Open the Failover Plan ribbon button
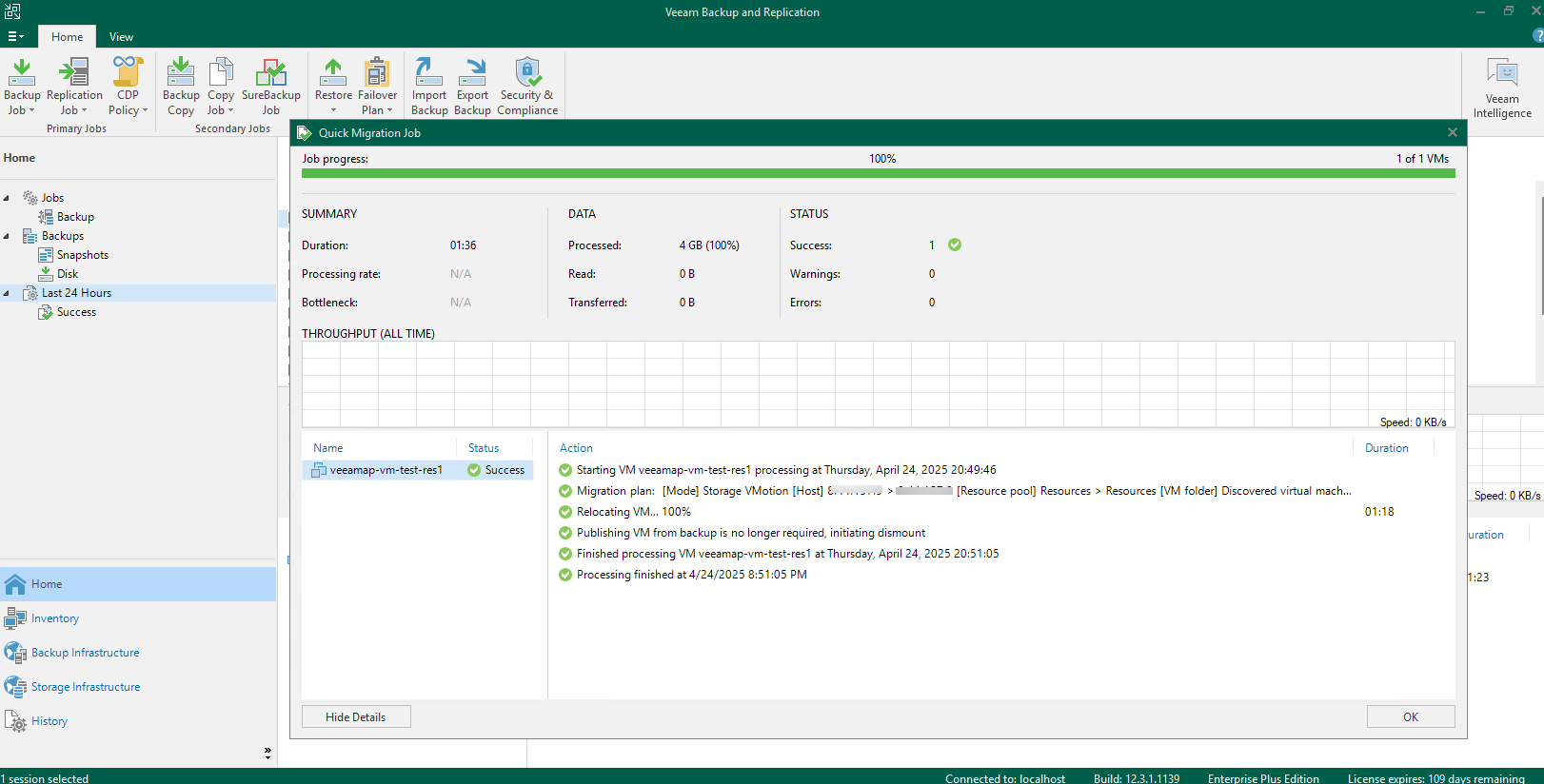 coord(377,87)
